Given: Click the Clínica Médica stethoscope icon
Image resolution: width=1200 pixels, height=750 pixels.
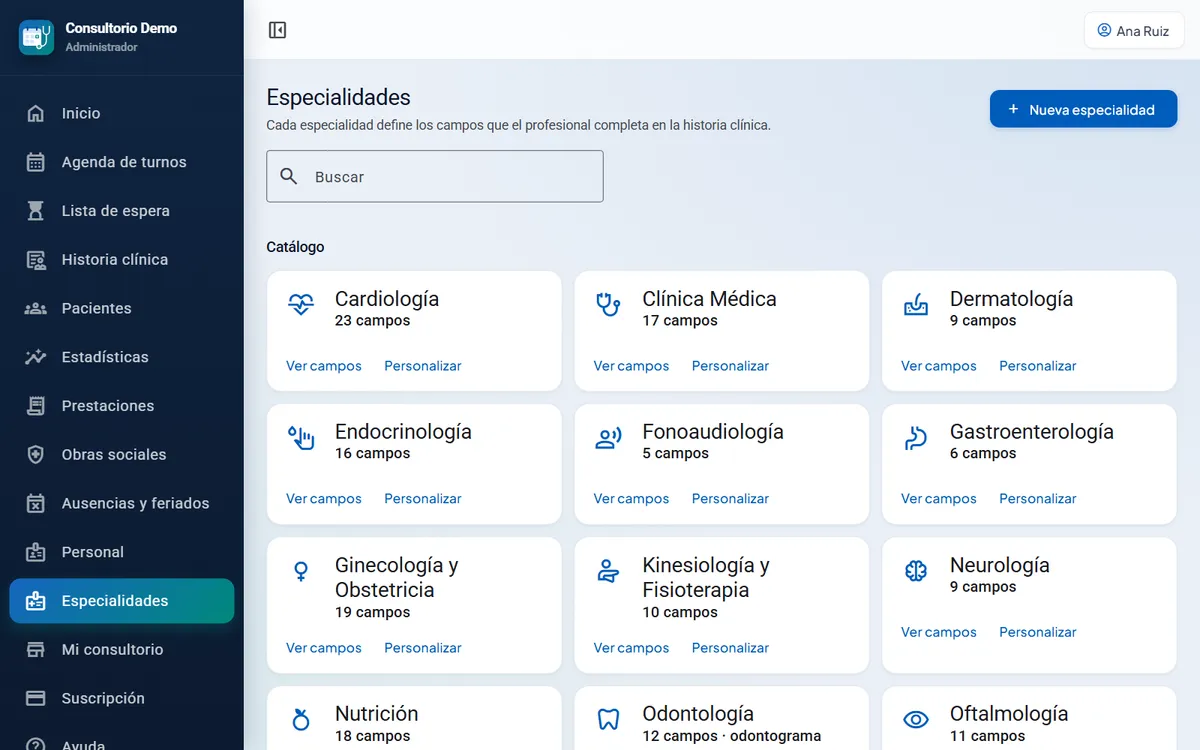Looking at the screenshot, I should coord(608,304).
